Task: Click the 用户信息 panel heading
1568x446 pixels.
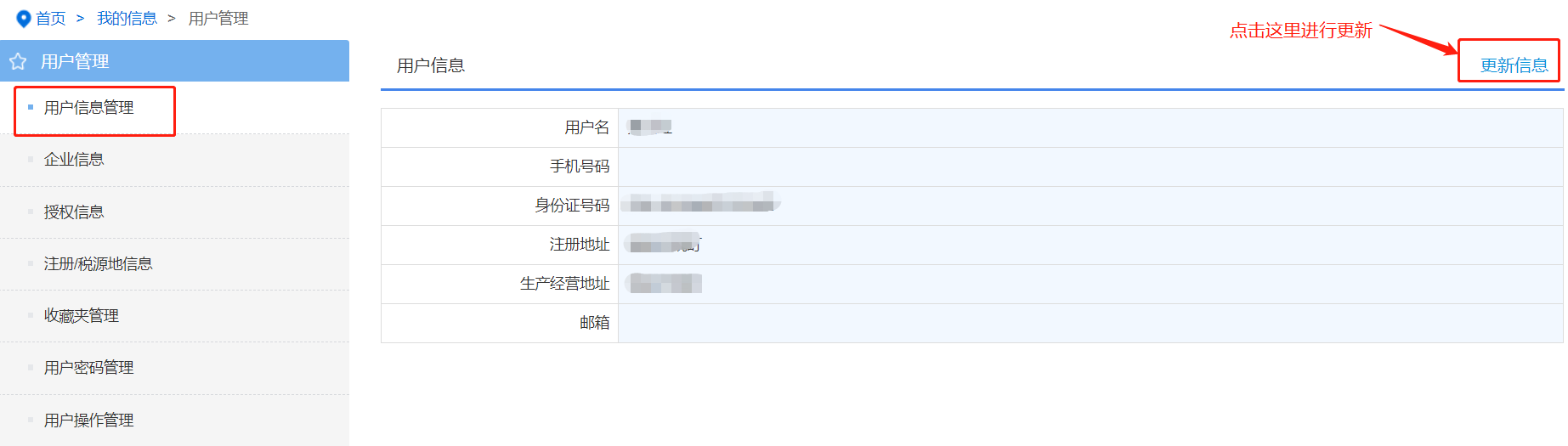Action: [431, 65]
